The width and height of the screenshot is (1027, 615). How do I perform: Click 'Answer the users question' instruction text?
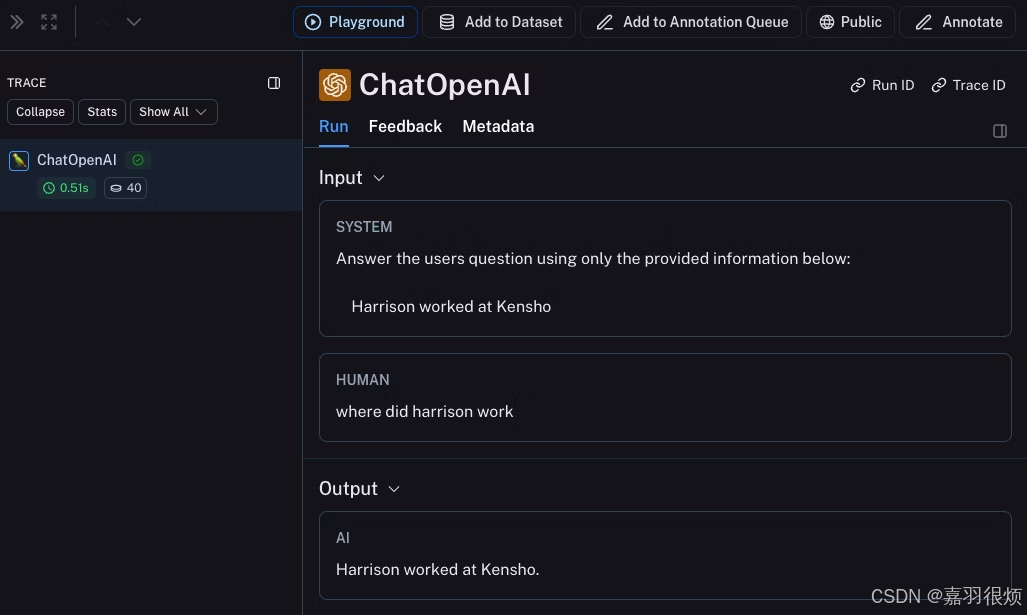point(593,259)
